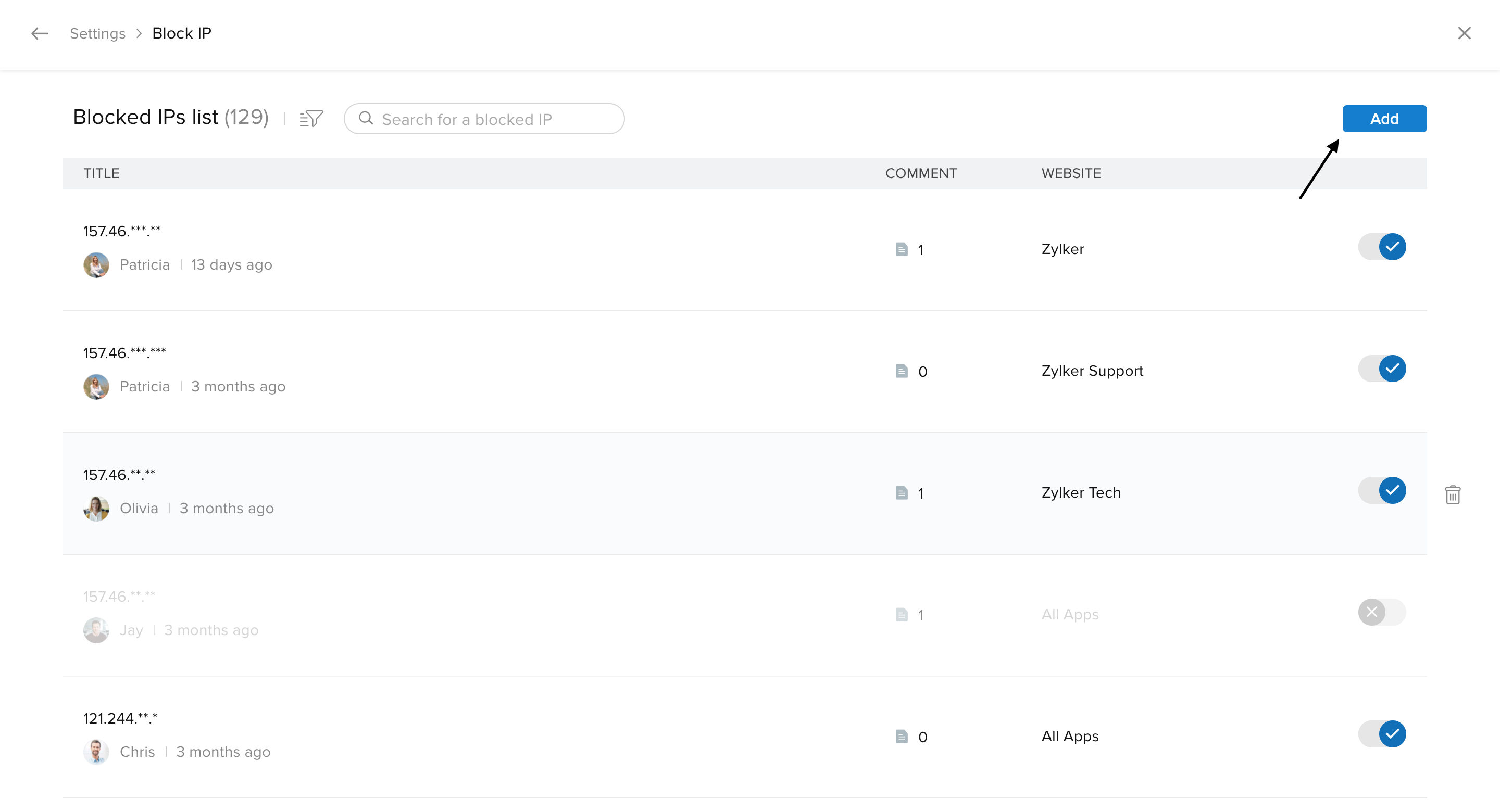The height and width of the screenshot is (812, 1500).
Task: Open the 157.46 entry blocked 13 days ago
Action: (x=122, y=231)
